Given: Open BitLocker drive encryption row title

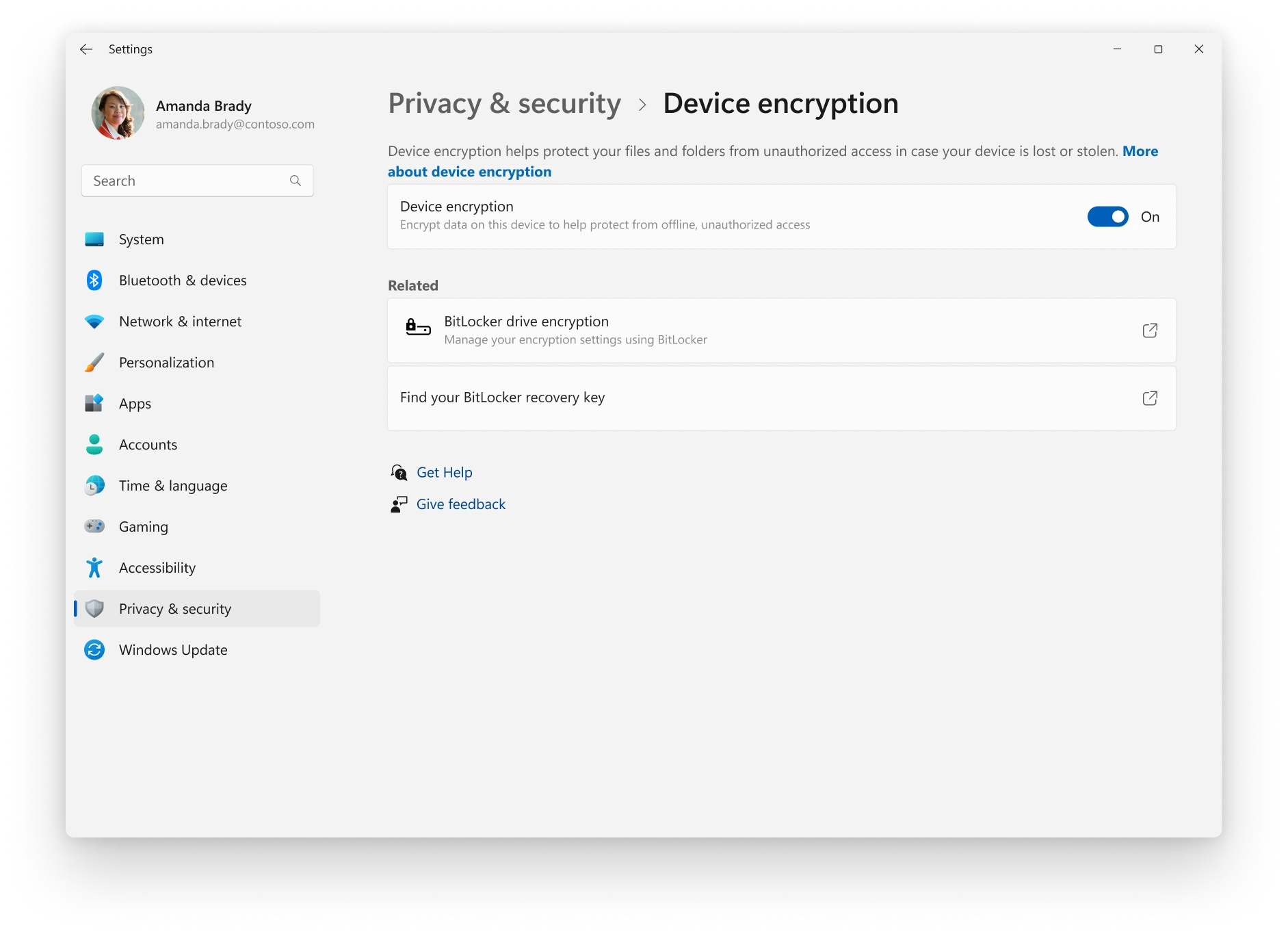Looking at the screenshot, I should point(526,322).
